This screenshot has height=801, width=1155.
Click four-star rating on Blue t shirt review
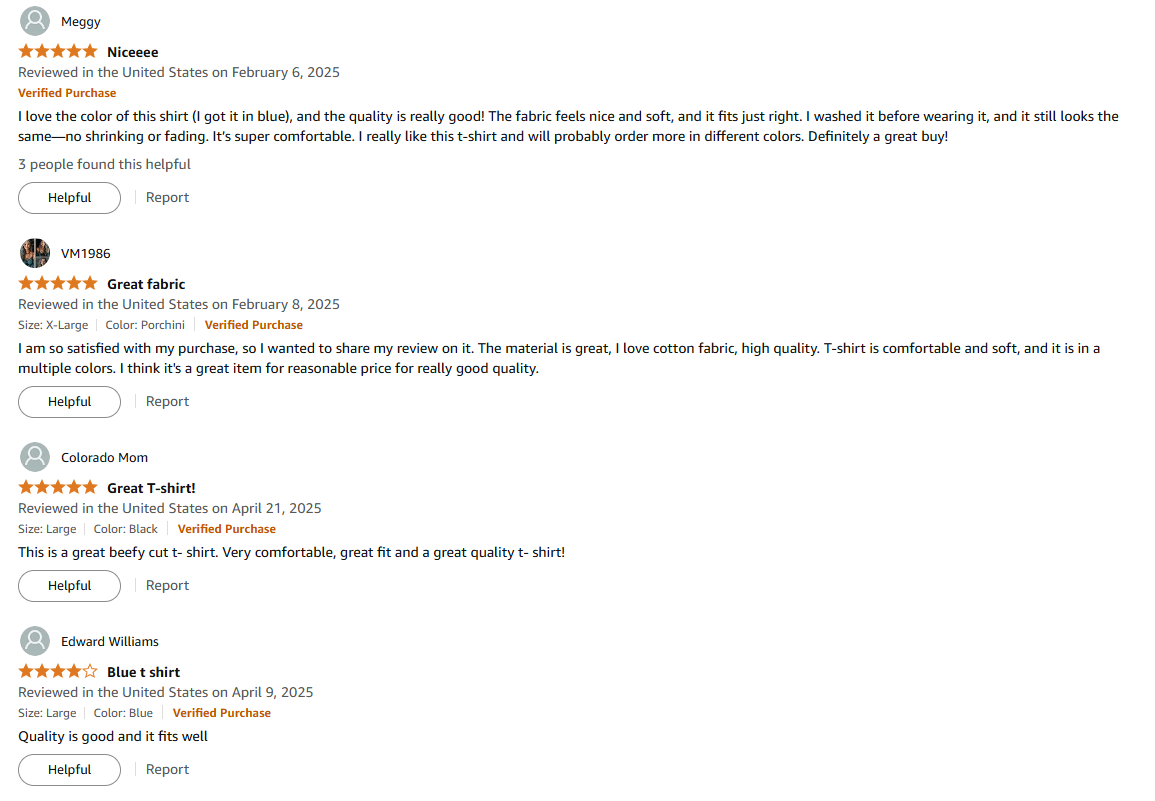coord(57,672)
